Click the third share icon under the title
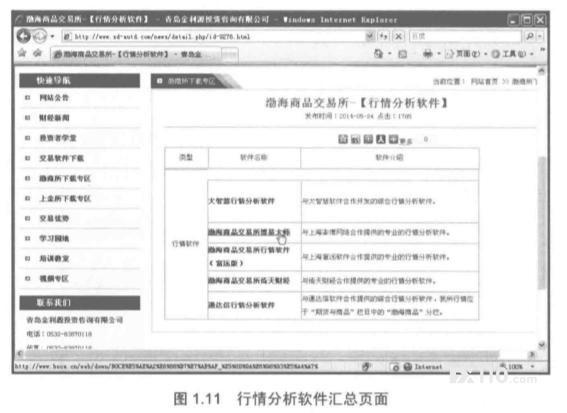The image size is (567, 413). pos(368,139)
